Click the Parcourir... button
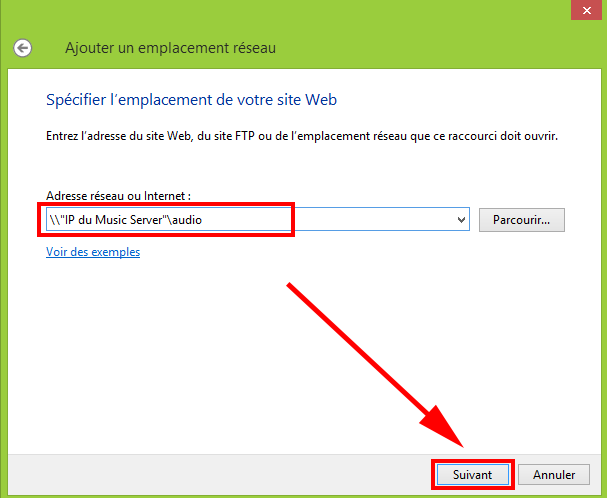 (x=521, y=220)
